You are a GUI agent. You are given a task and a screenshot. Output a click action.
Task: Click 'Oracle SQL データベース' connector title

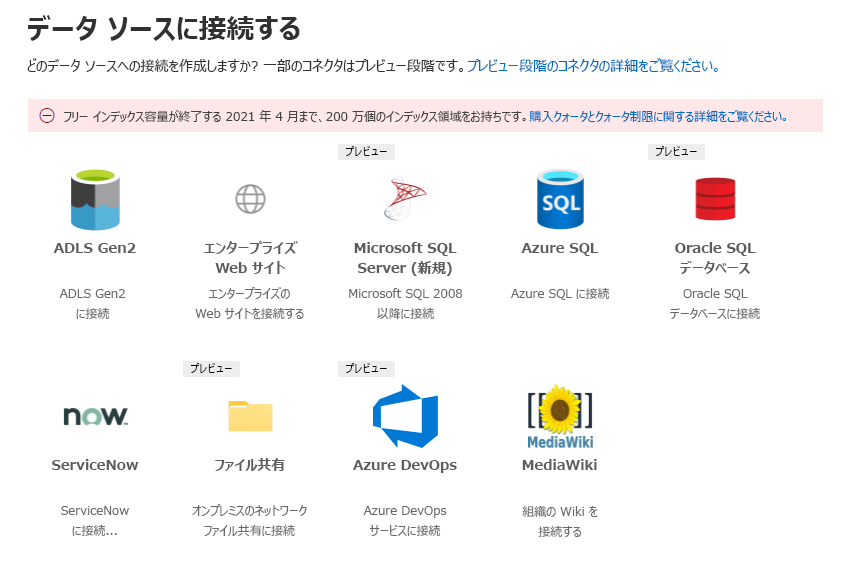[x=715, y=258]
